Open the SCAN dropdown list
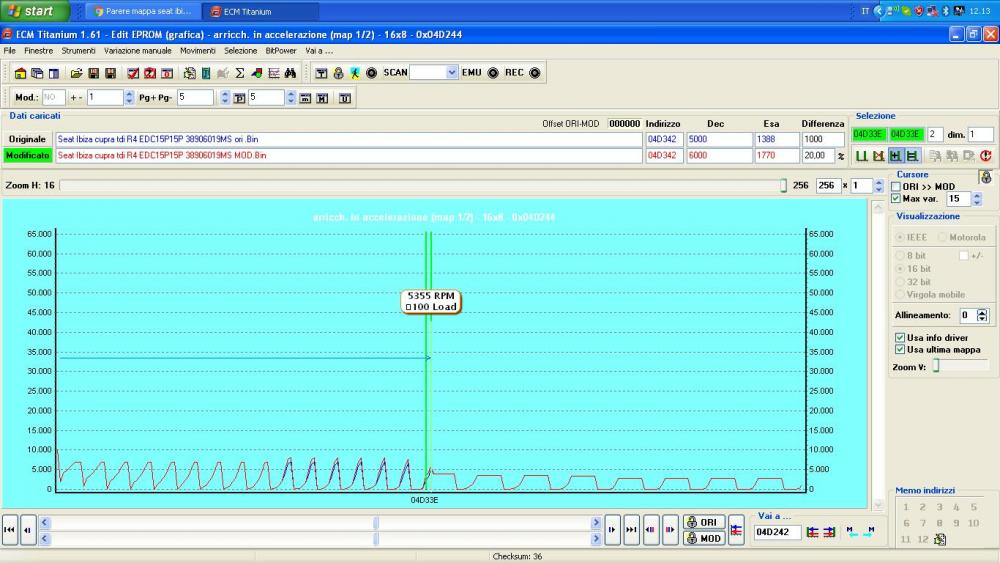The height and width of the screenshot is (563, 1000). (451, 73)
